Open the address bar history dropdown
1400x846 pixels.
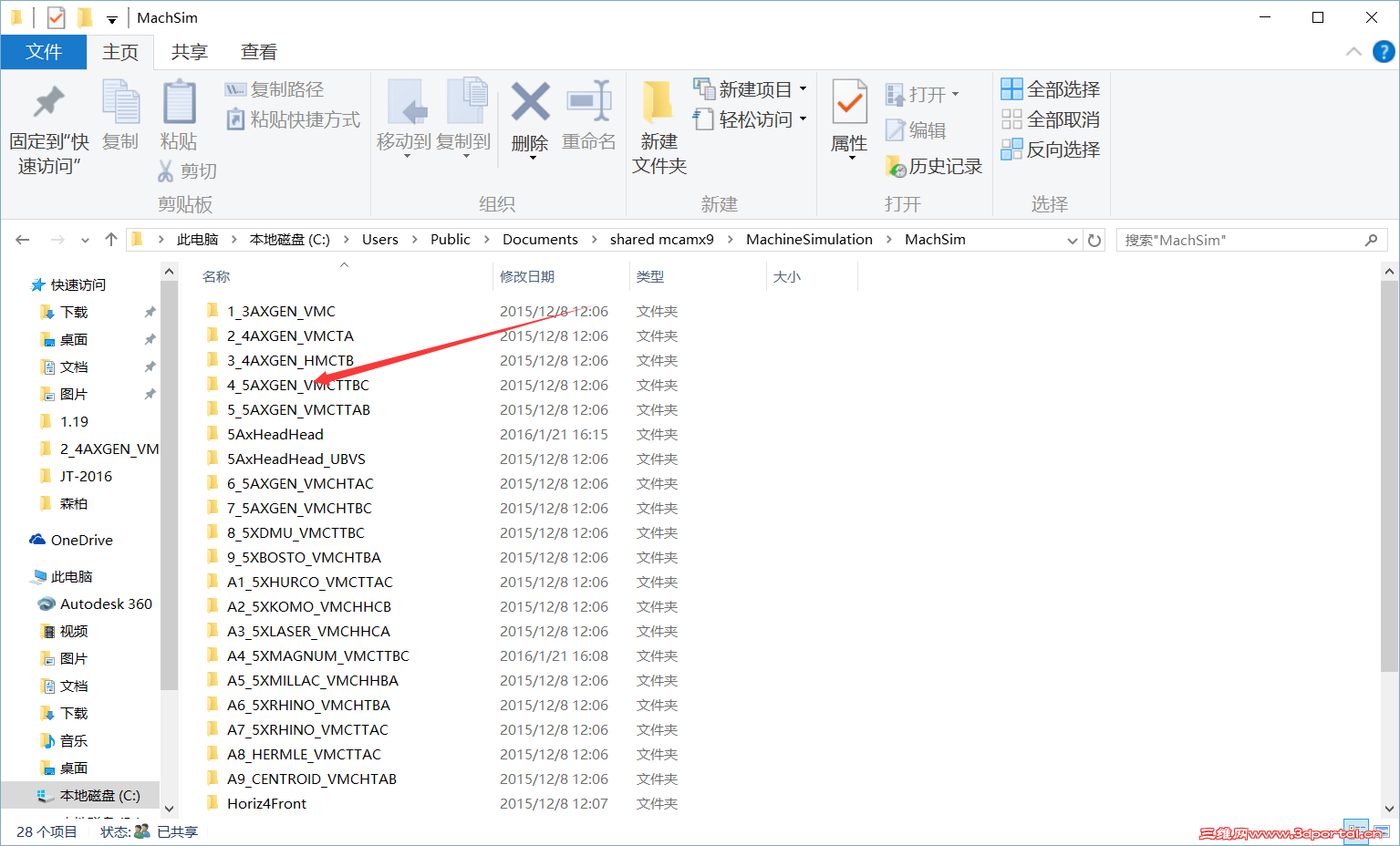pyautogui.click(x=1073, y=239)
